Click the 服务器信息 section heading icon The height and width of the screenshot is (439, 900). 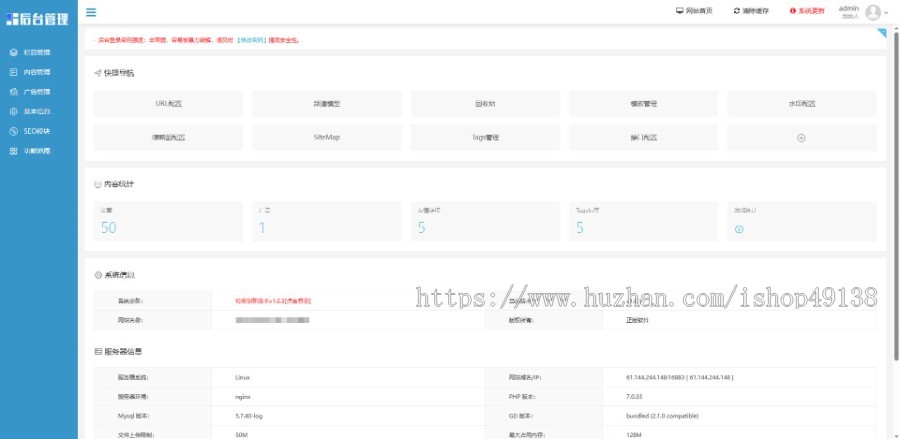point(98,351)
